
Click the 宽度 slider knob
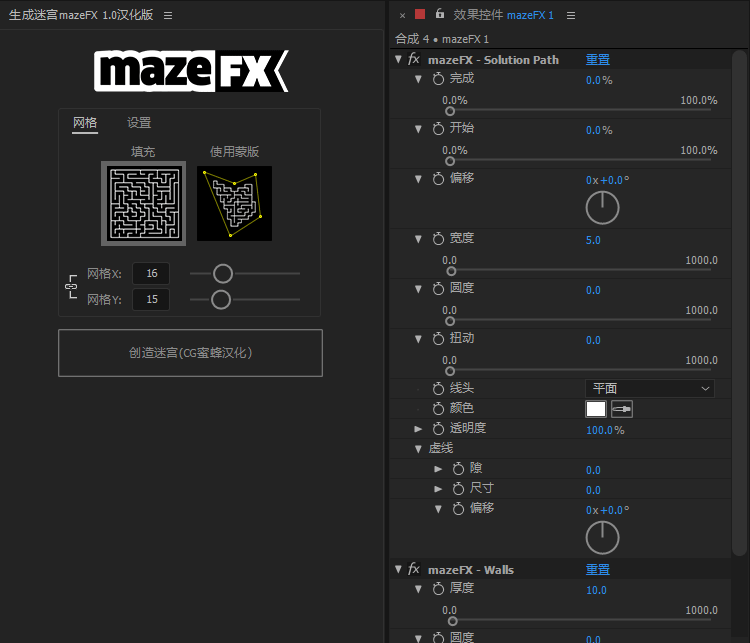(x=451, y=271)
